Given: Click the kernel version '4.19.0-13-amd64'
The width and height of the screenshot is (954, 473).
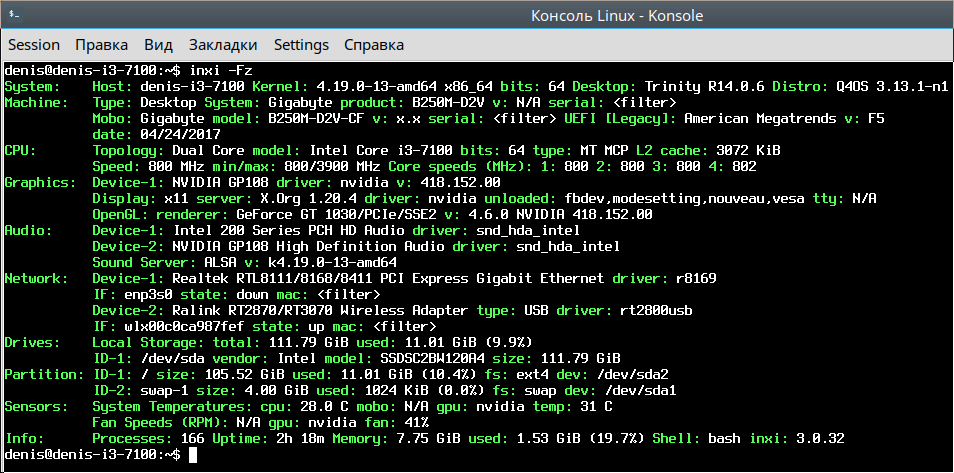Looking at the screenshot, I should 376,86.
